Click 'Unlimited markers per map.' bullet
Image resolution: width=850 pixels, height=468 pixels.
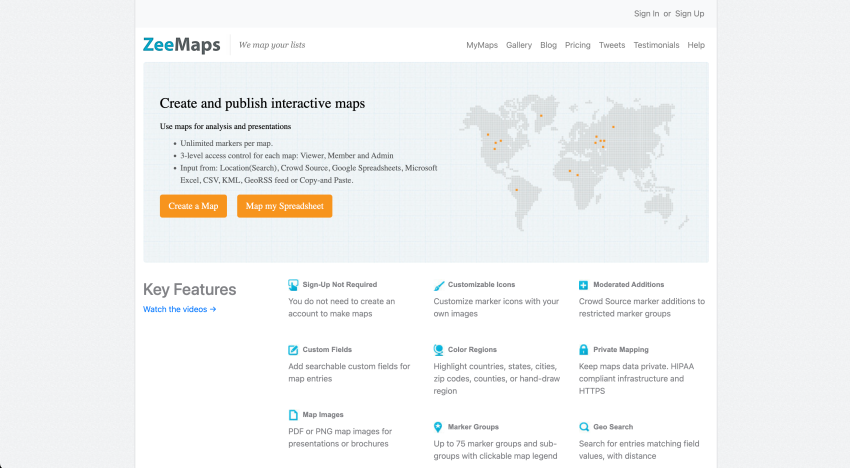[227, 143]
